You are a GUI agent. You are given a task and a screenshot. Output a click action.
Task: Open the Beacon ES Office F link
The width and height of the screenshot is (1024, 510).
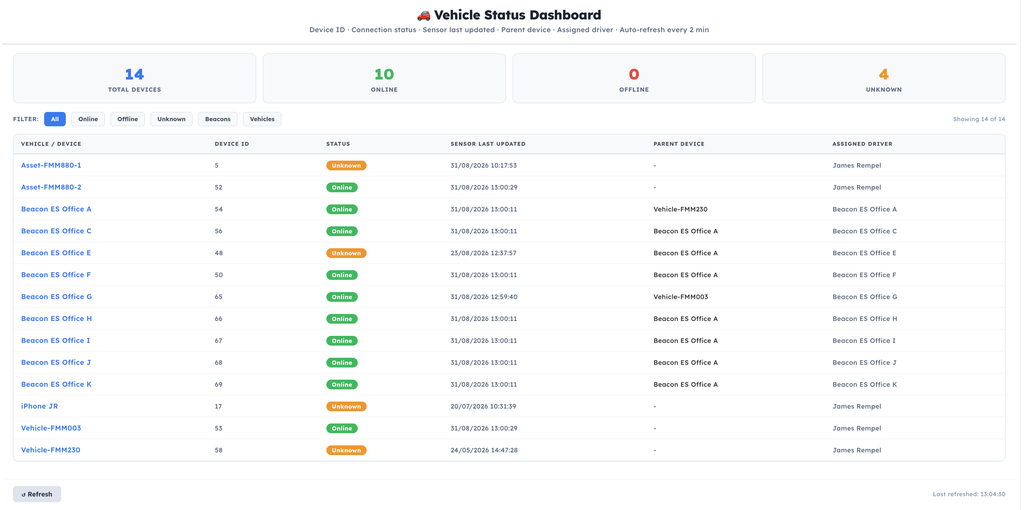pyautogui.click(x=56, y=275)
